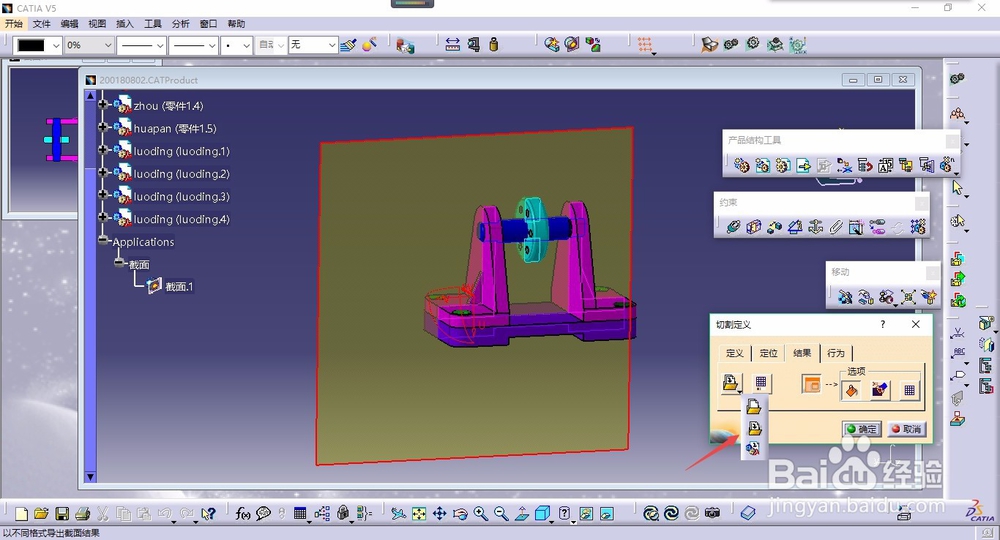
Task: Open the isometric view cube icon
Action: point(542,514)
